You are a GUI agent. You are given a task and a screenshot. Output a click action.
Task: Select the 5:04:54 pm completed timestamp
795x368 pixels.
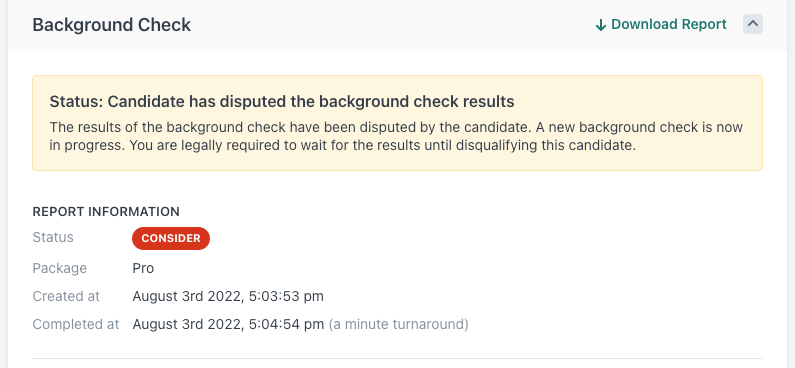(x=286, y=324)
